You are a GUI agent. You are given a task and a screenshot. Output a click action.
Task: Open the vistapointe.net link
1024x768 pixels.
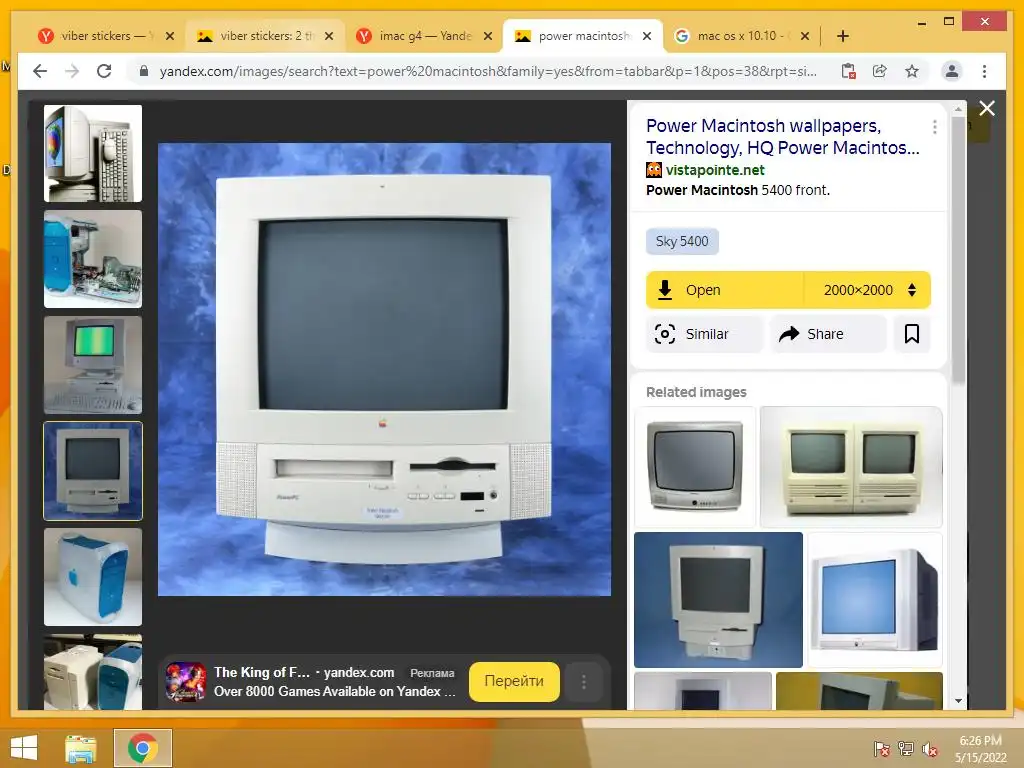[715, 170]
